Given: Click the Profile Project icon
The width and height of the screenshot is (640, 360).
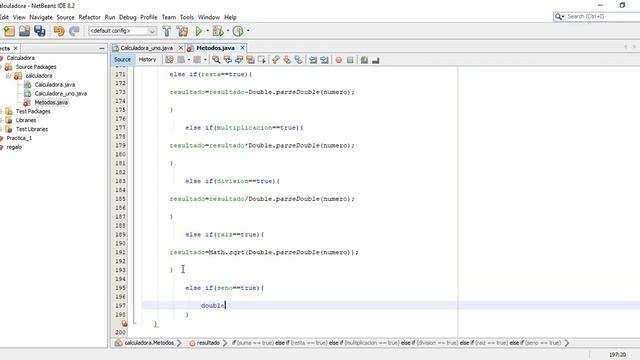Looking at the screenshot, I should point(238,31).
